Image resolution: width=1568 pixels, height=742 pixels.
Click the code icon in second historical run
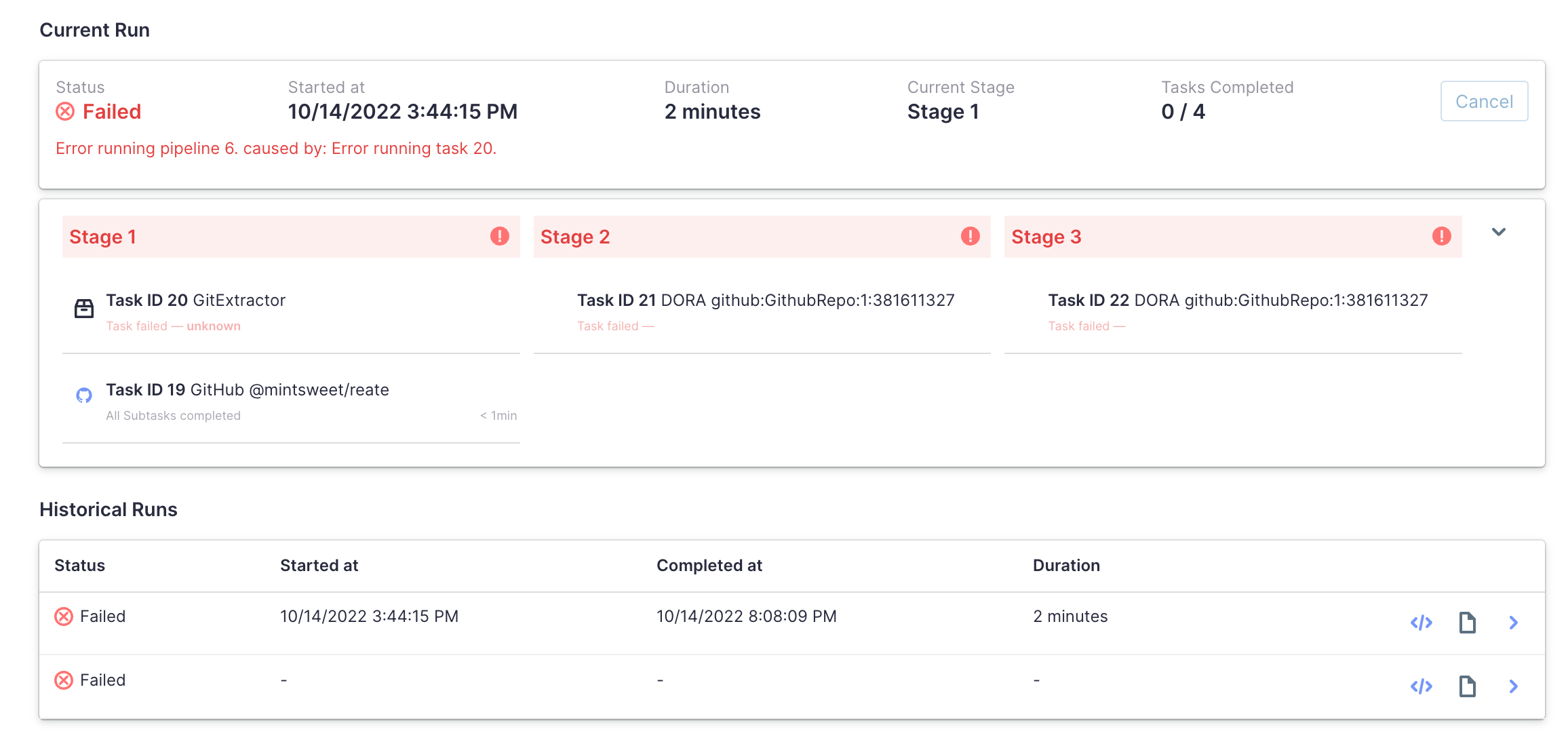pyautogui.click(x=1421, y=686)
